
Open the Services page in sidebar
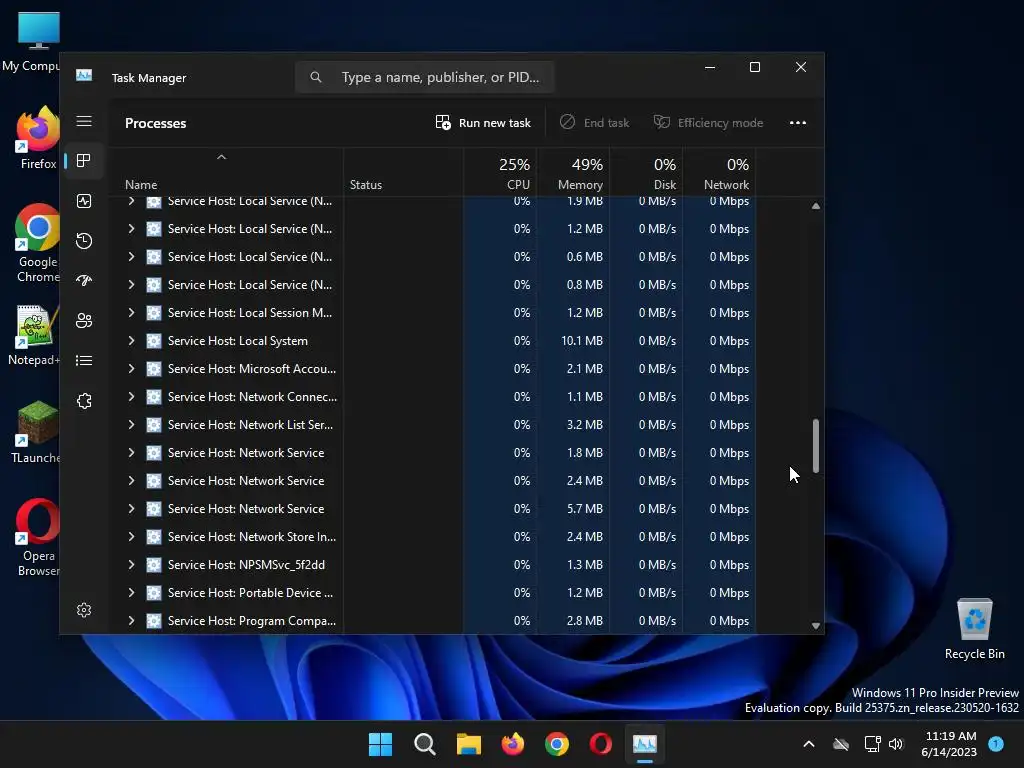pos(84,401)
